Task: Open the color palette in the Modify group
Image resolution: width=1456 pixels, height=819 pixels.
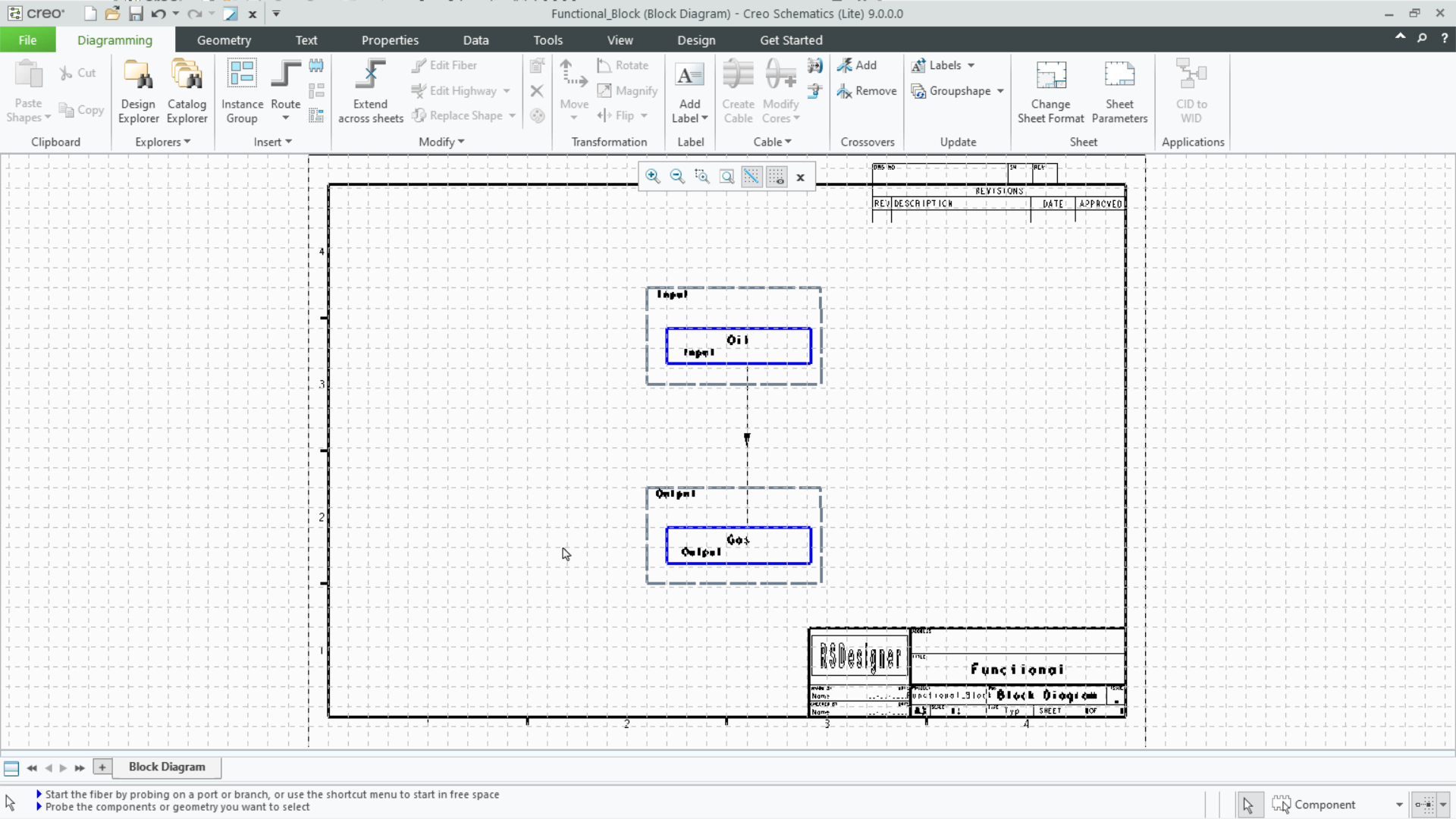Action: (x=537, y=115)
